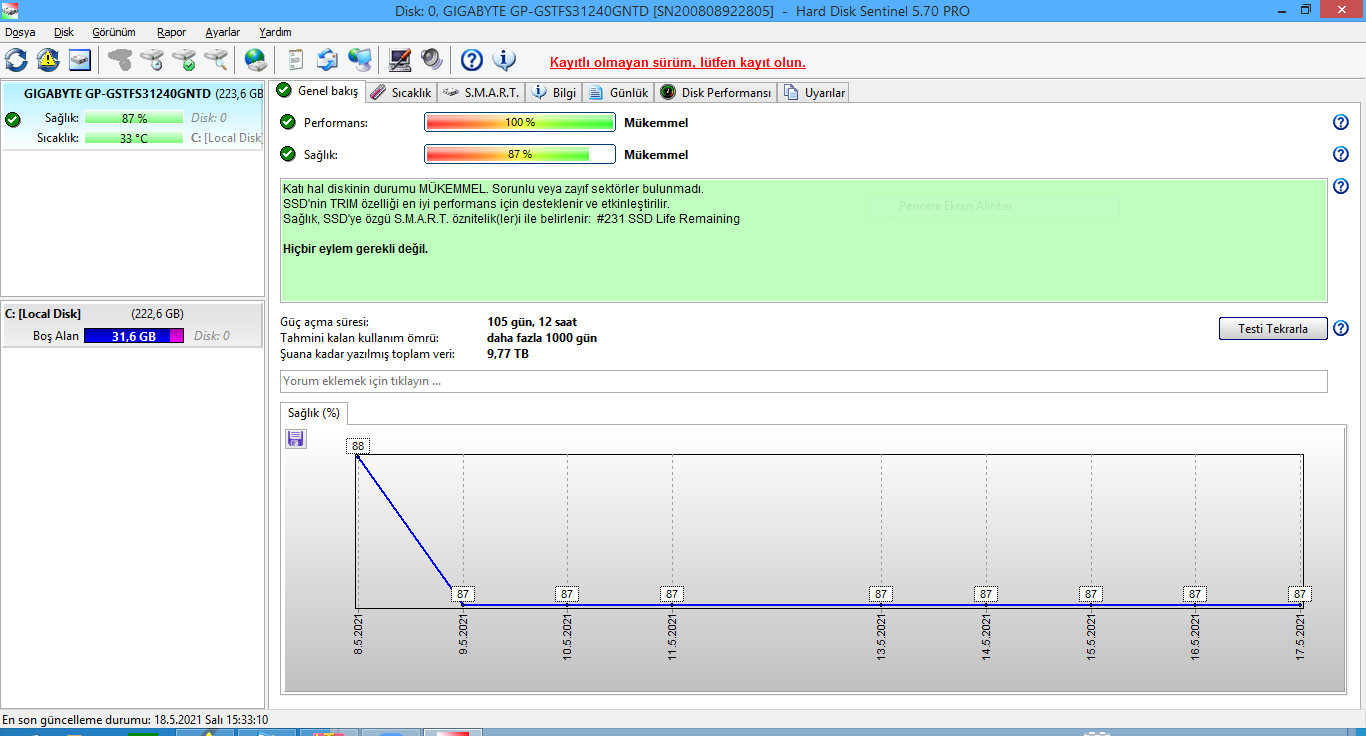Click the left panel Sağlık 87 % bar
Viewport: 1366px width, 736px height.
coord(135,118)
